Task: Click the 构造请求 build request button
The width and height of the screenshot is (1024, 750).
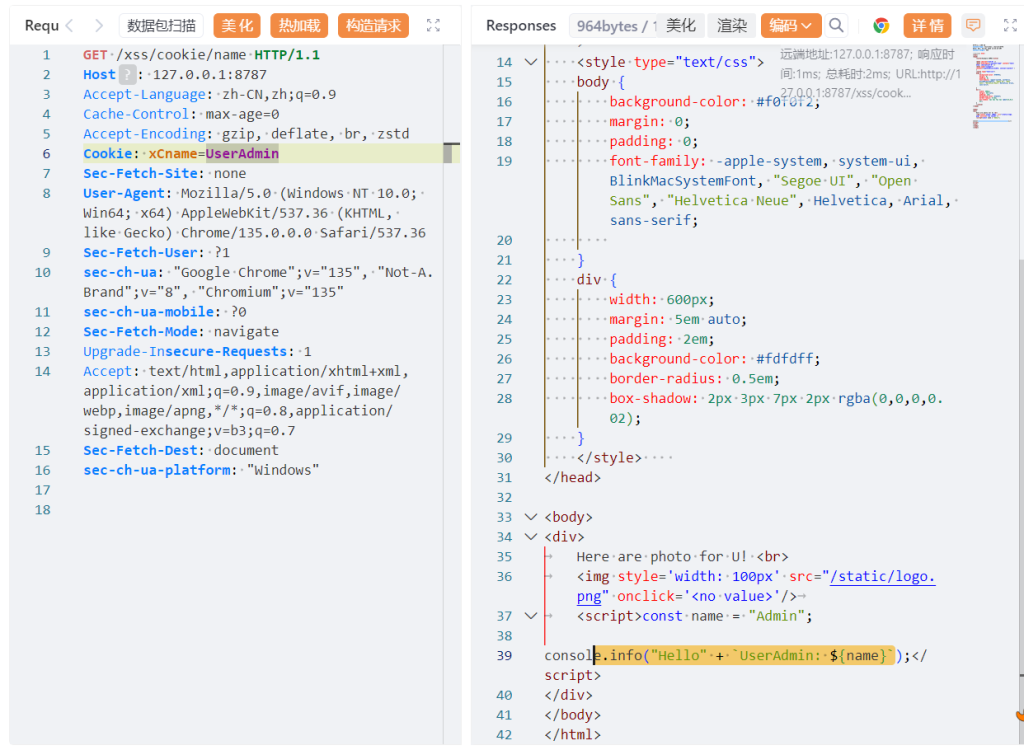Action: click(x=373, y=26)
